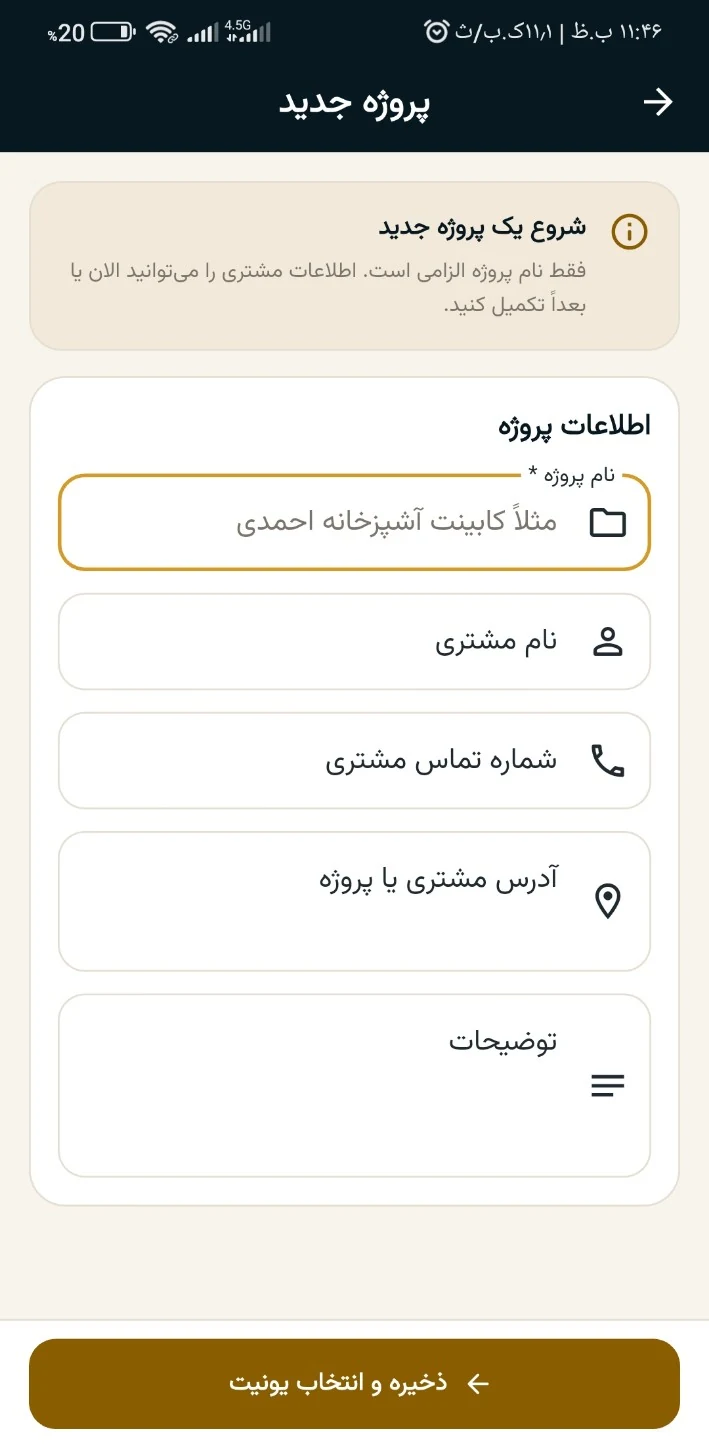
Task: Tap ذخیره و انتخاب یونیت button
Action: point(354,1383)
